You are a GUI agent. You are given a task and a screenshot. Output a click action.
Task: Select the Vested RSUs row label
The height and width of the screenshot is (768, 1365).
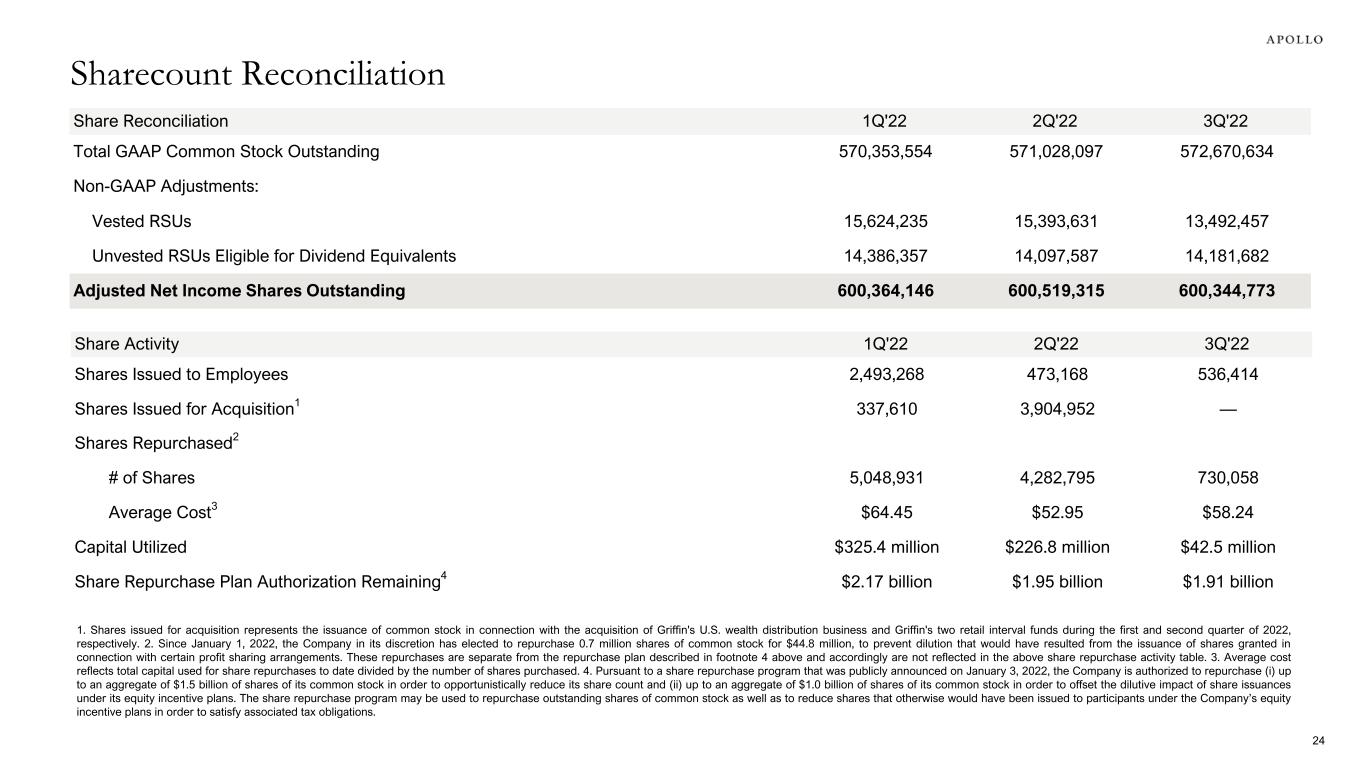[141, 220]
